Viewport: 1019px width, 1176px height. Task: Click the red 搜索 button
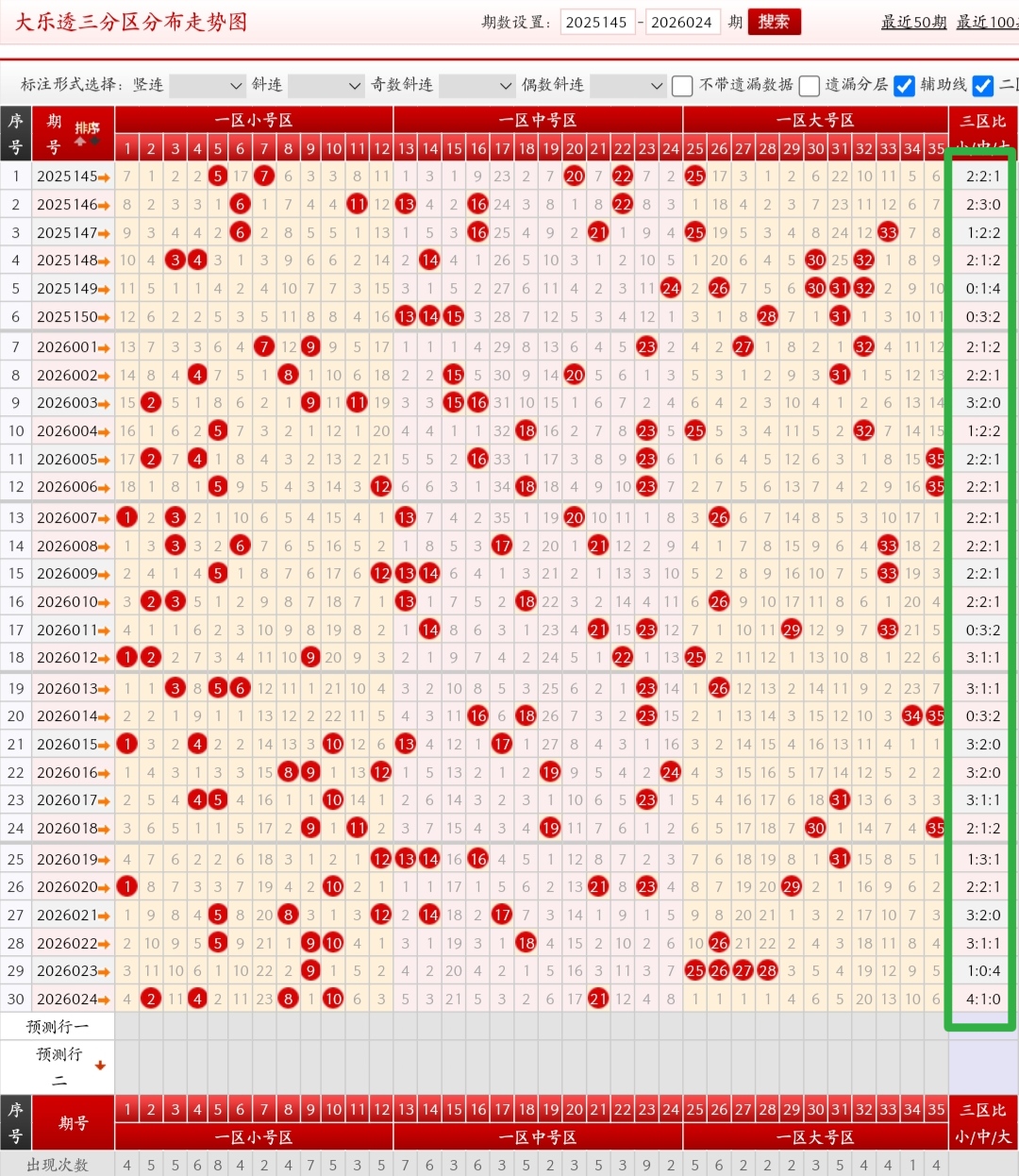(774, 22)
